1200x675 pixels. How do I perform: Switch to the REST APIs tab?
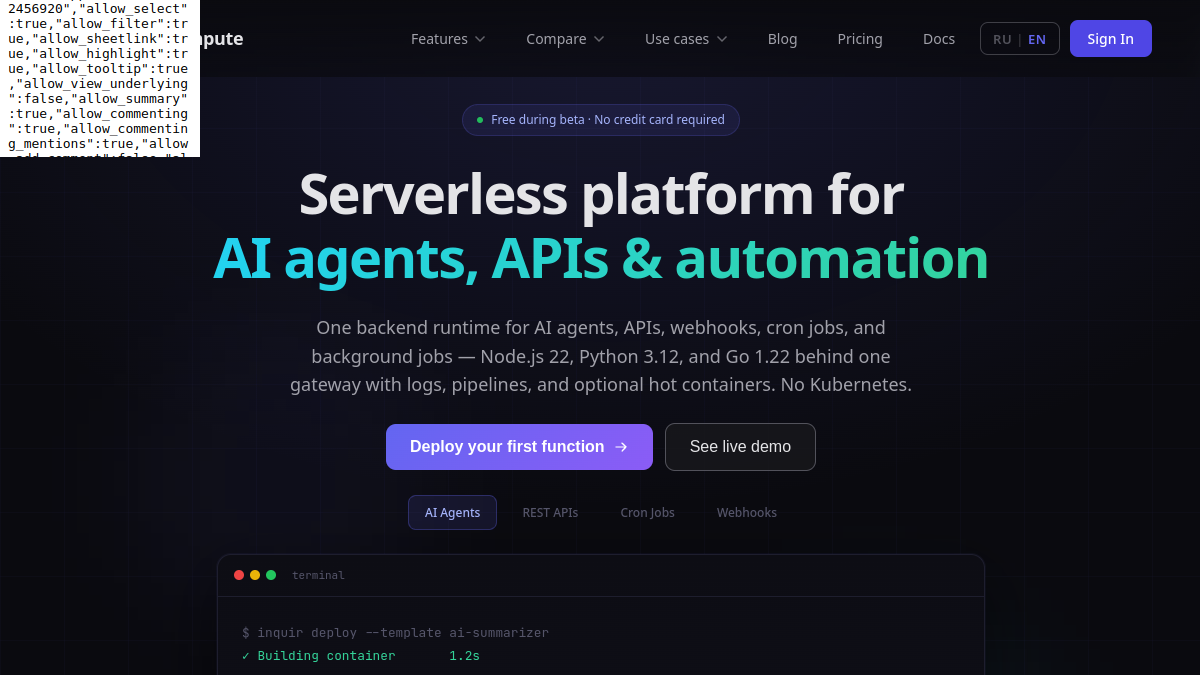click(x=550, y=512)
